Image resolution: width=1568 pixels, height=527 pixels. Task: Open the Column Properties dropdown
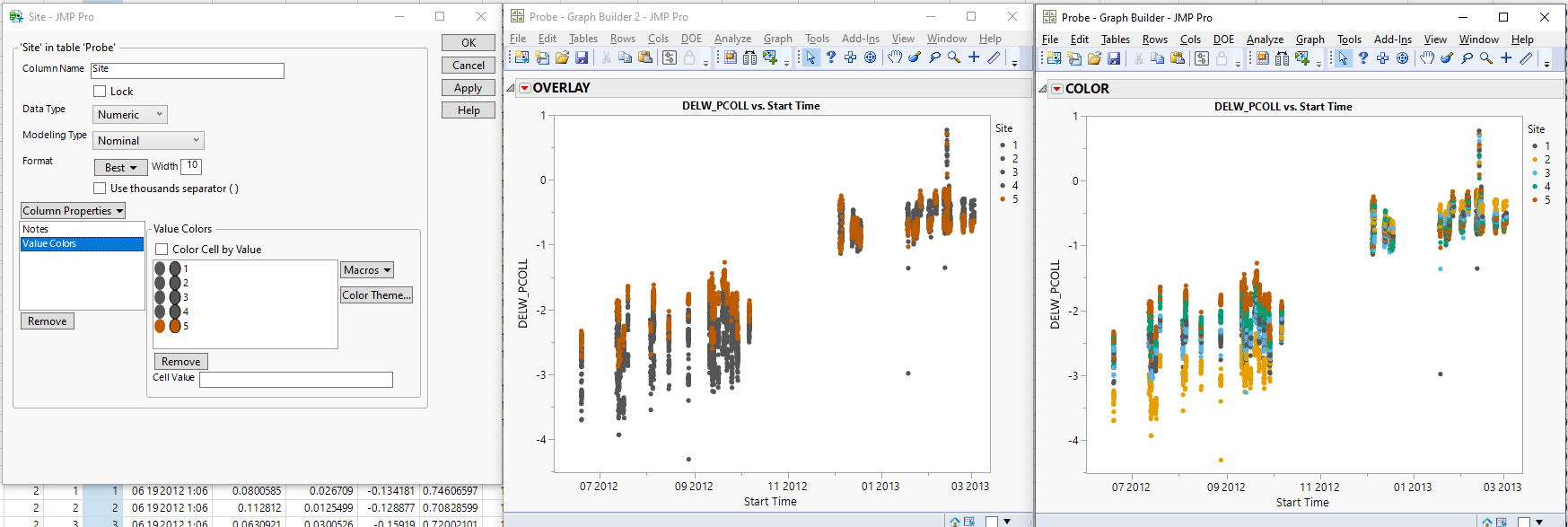coord(73,211)
